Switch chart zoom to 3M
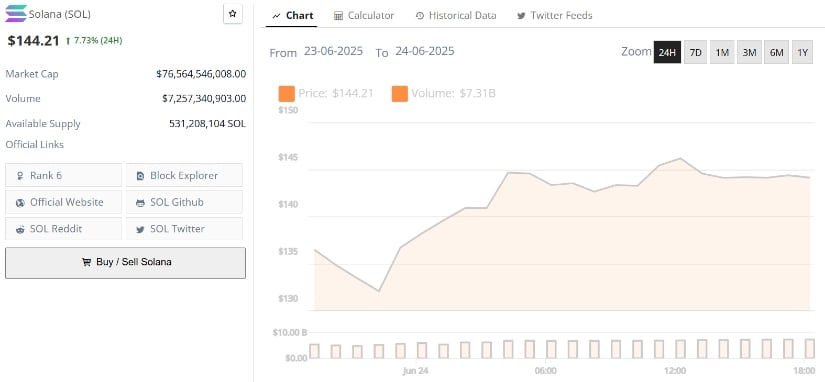This screenshot has height=382, width=825. pos(749,52)
